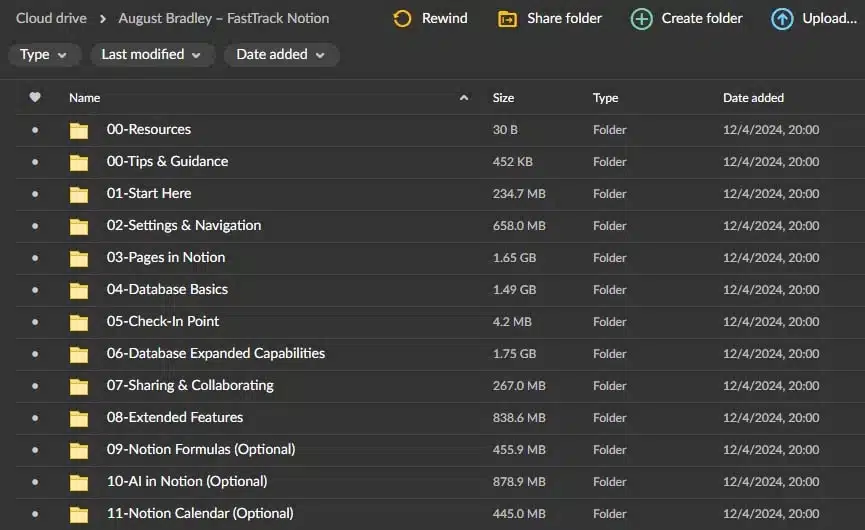Image resolution: width=865 pixels, height=530 pixels.
Task: Sort by the Name column header
Action: (84, 98)
